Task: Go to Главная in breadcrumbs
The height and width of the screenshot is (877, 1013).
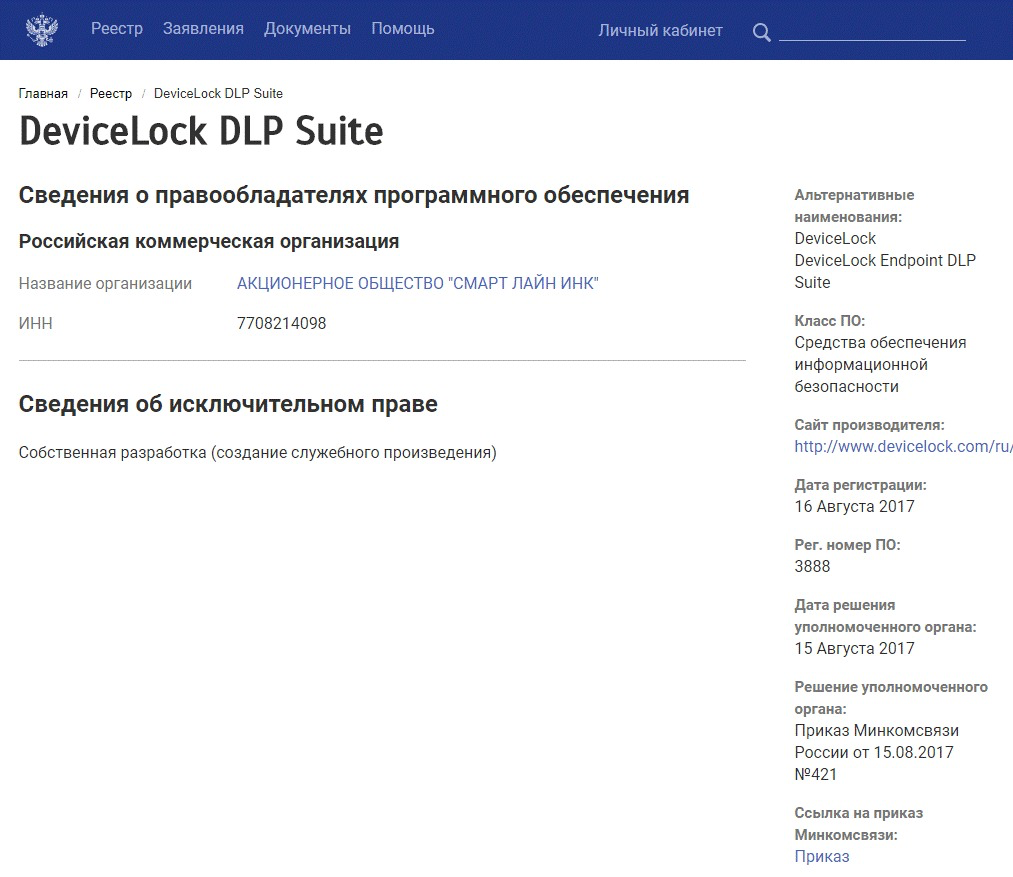Action: point(43,94)
